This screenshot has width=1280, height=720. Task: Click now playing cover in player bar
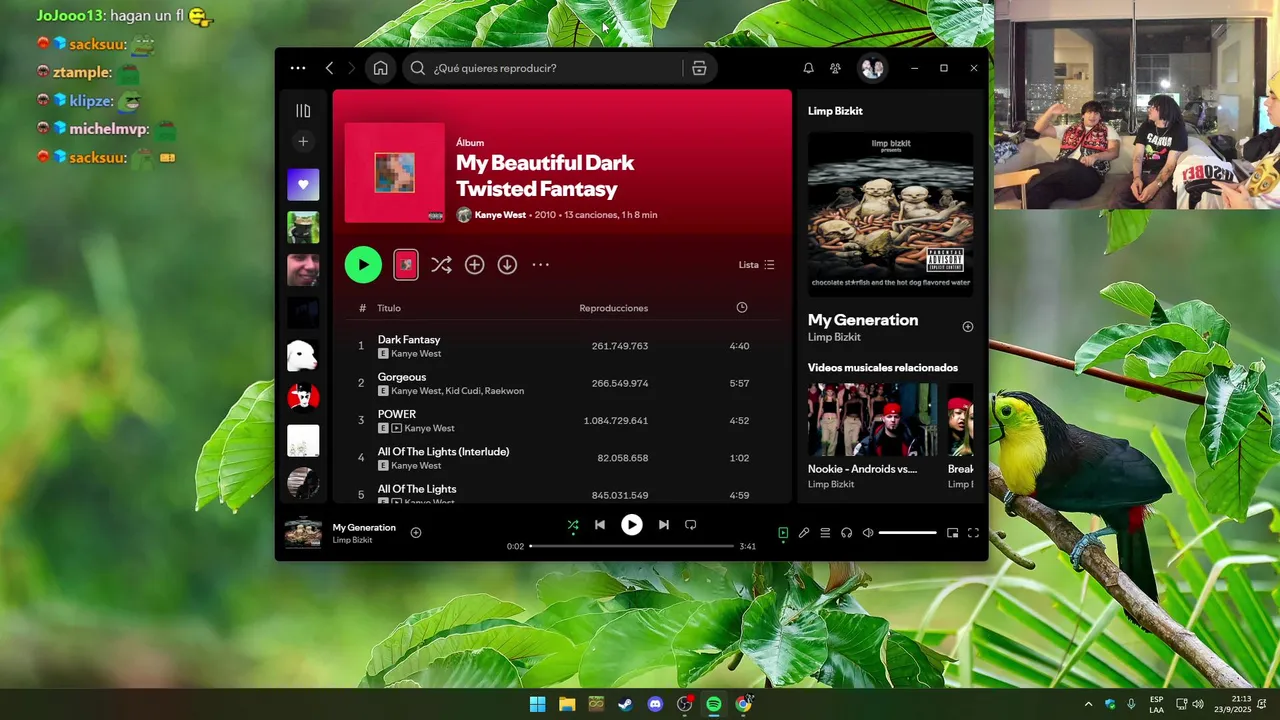(303, 533)
